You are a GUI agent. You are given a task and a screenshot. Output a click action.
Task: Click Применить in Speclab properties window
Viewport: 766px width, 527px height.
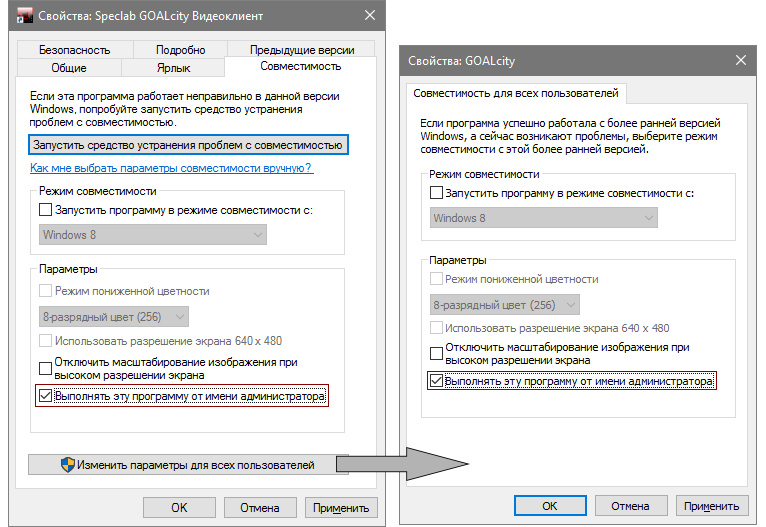(341, 507)
